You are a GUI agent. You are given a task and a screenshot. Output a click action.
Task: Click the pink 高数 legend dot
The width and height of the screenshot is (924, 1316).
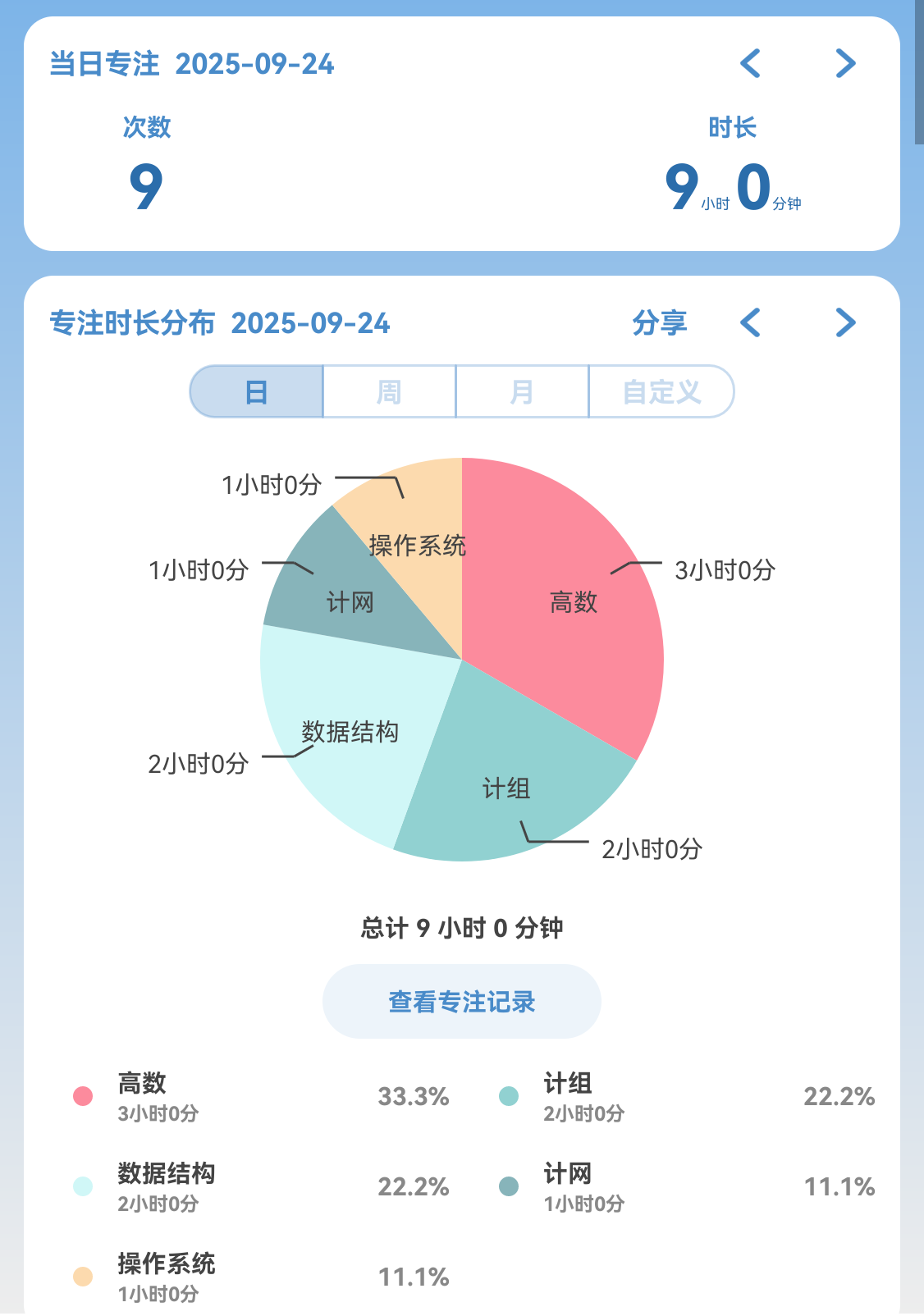tap(83, 1096)
